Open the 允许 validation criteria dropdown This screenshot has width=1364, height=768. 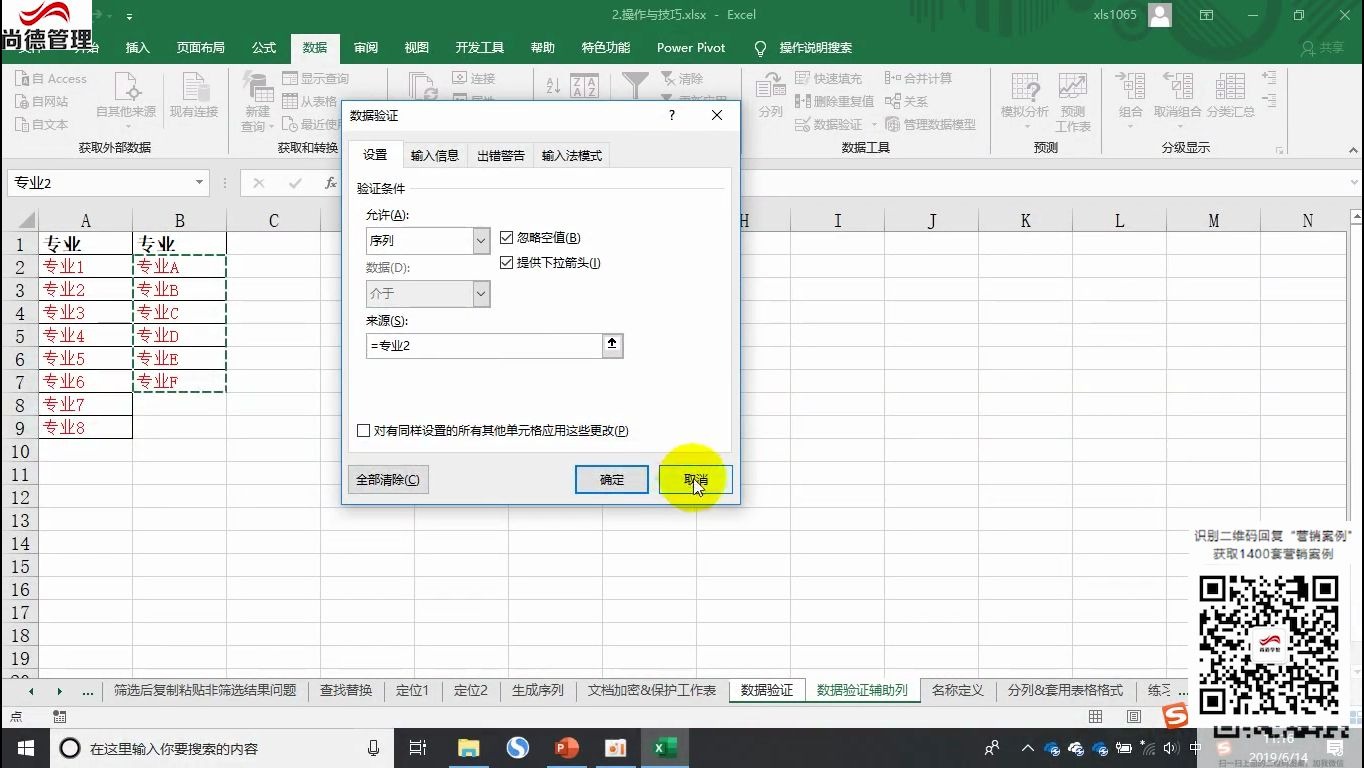click(x=482, y=240)
